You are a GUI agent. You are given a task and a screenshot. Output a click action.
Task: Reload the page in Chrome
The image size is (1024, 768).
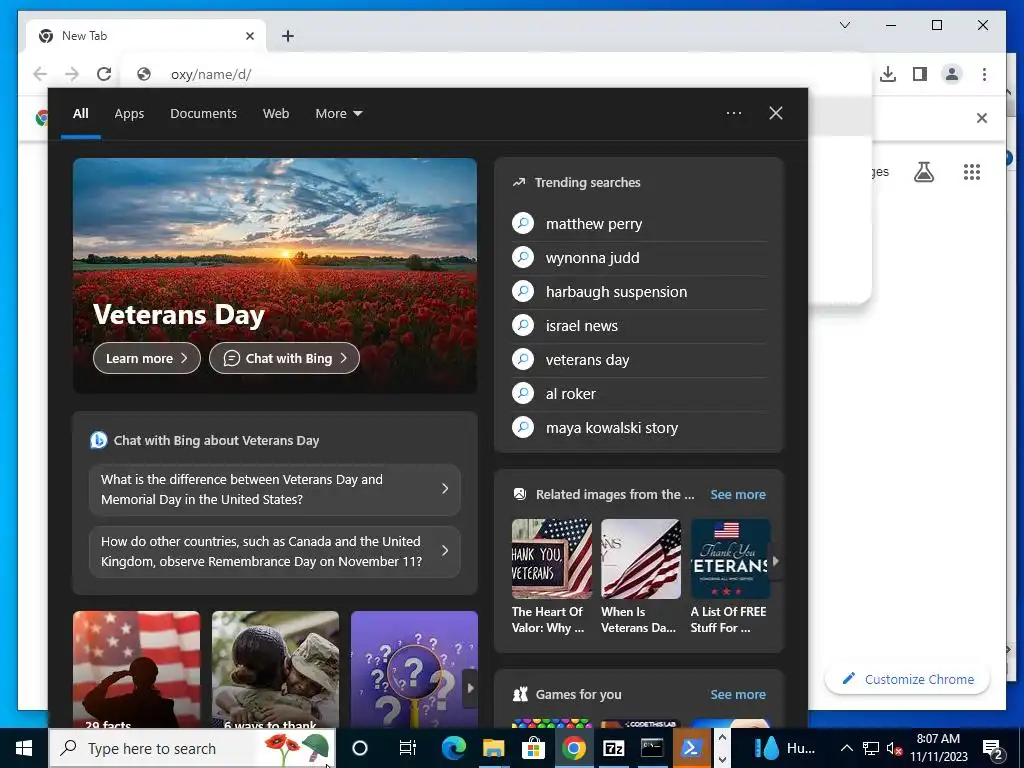[x=104, y=74]
